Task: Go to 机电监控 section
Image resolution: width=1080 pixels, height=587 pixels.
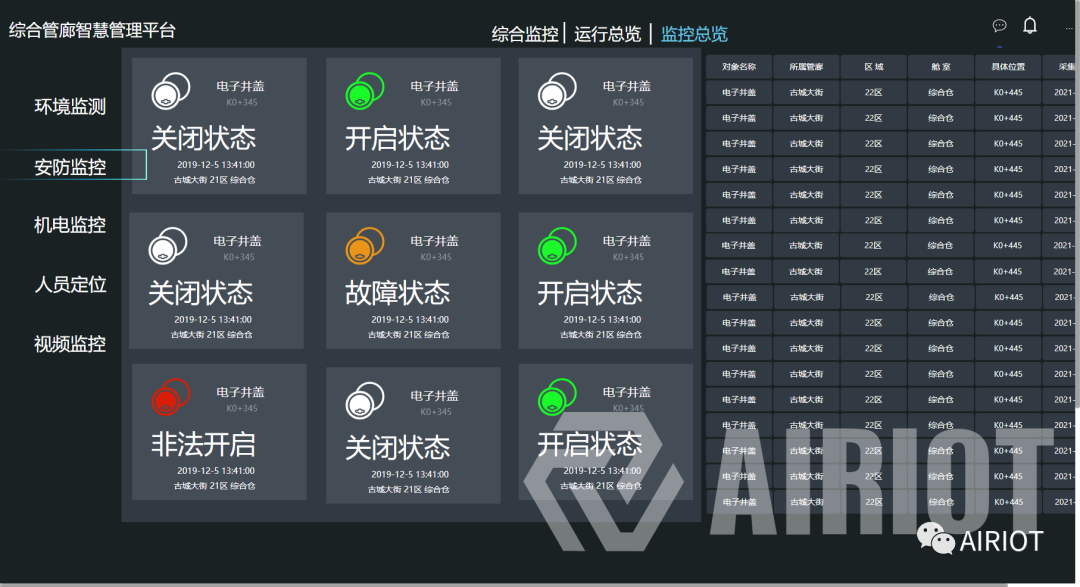Action: click(70, 225)
